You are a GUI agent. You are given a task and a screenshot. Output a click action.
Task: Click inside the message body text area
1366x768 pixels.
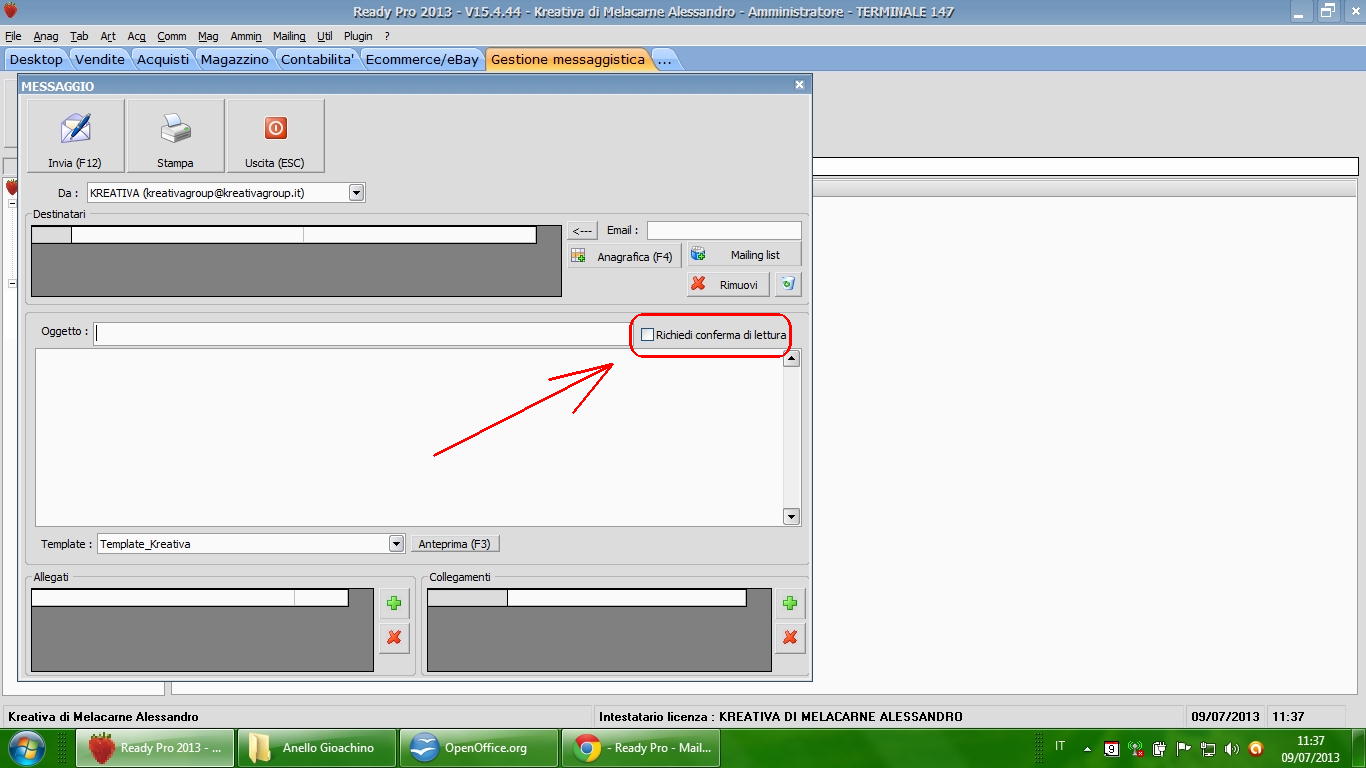408,437
